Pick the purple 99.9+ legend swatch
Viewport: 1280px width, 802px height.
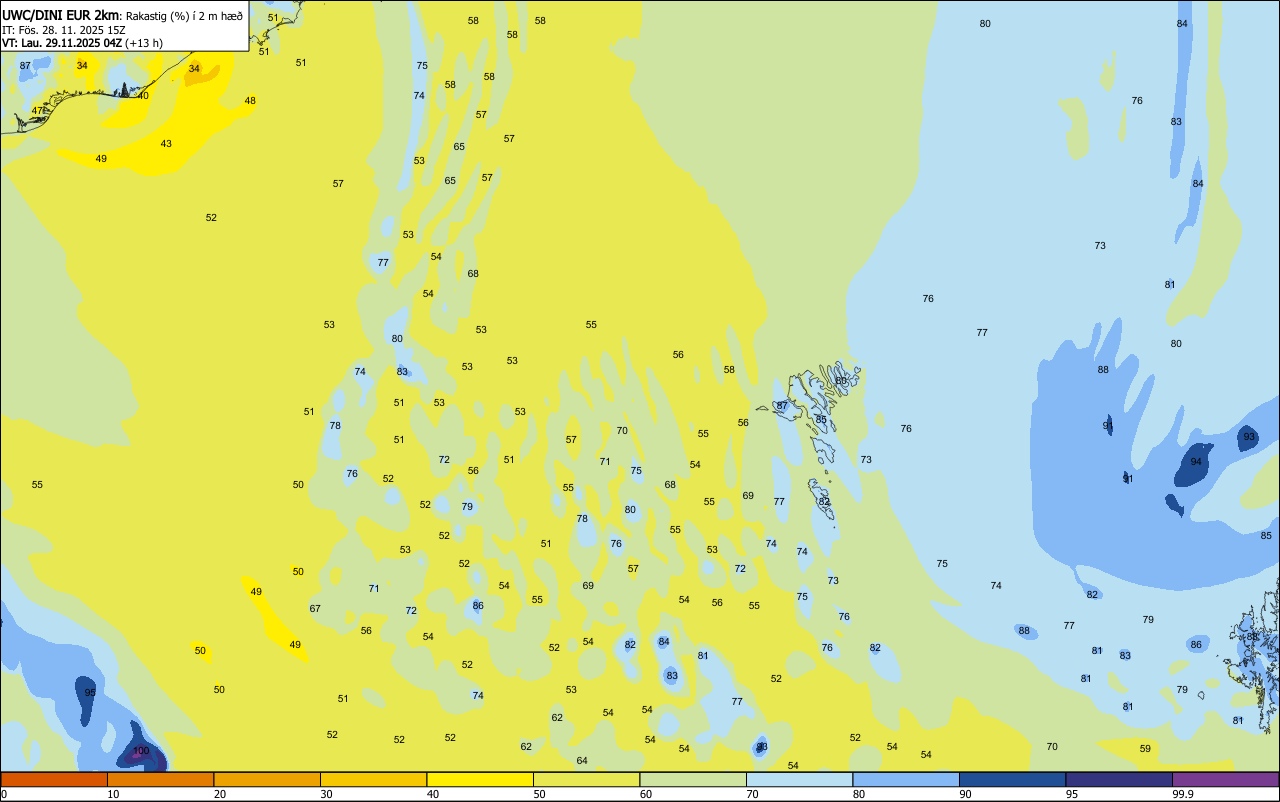(x=1225, y=779)
